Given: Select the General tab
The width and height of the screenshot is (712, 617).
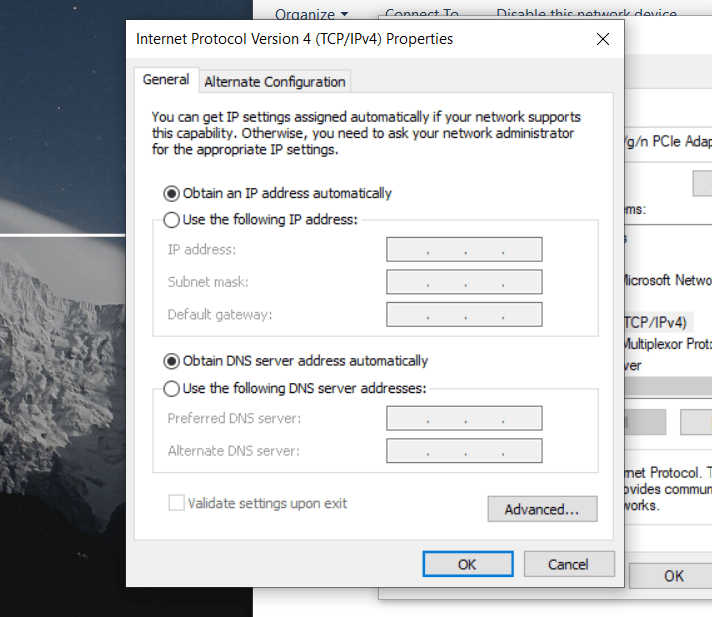Looking at the screenshot, I should click(x=166, y=80).
